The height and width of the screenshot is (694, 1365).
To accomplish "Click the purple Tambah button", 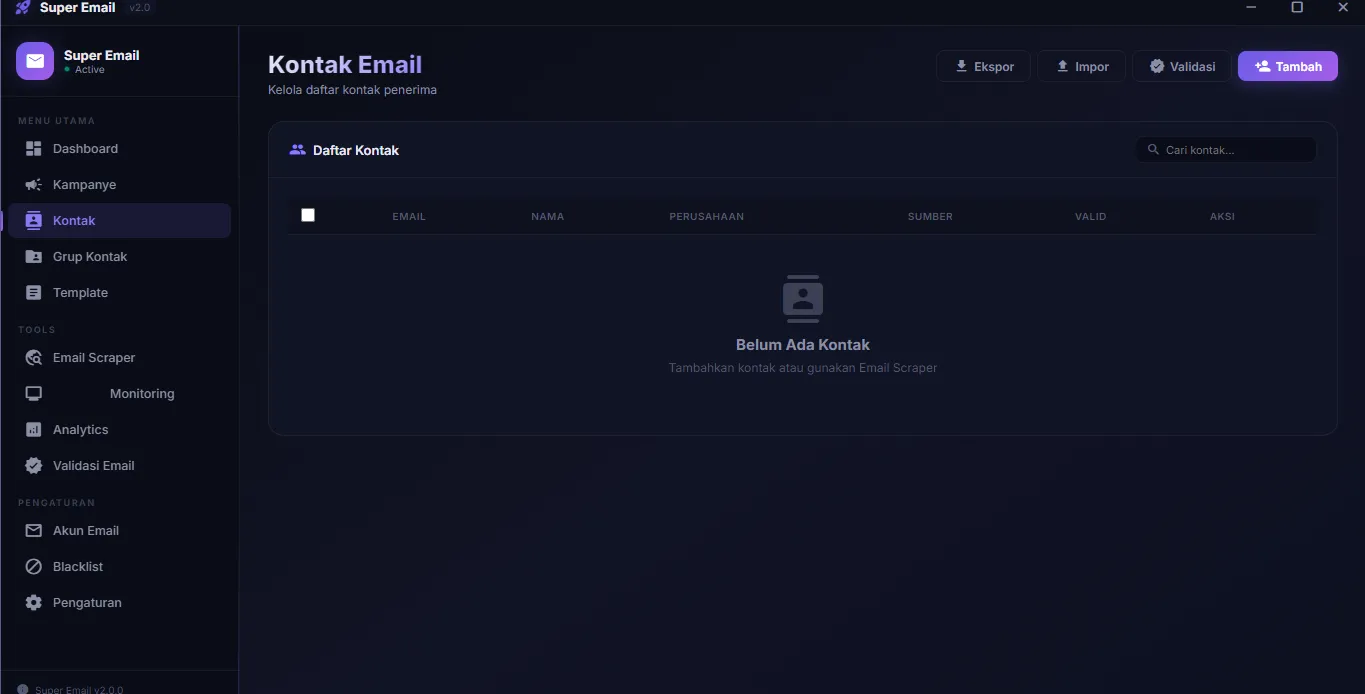I will click(1288, 67).
